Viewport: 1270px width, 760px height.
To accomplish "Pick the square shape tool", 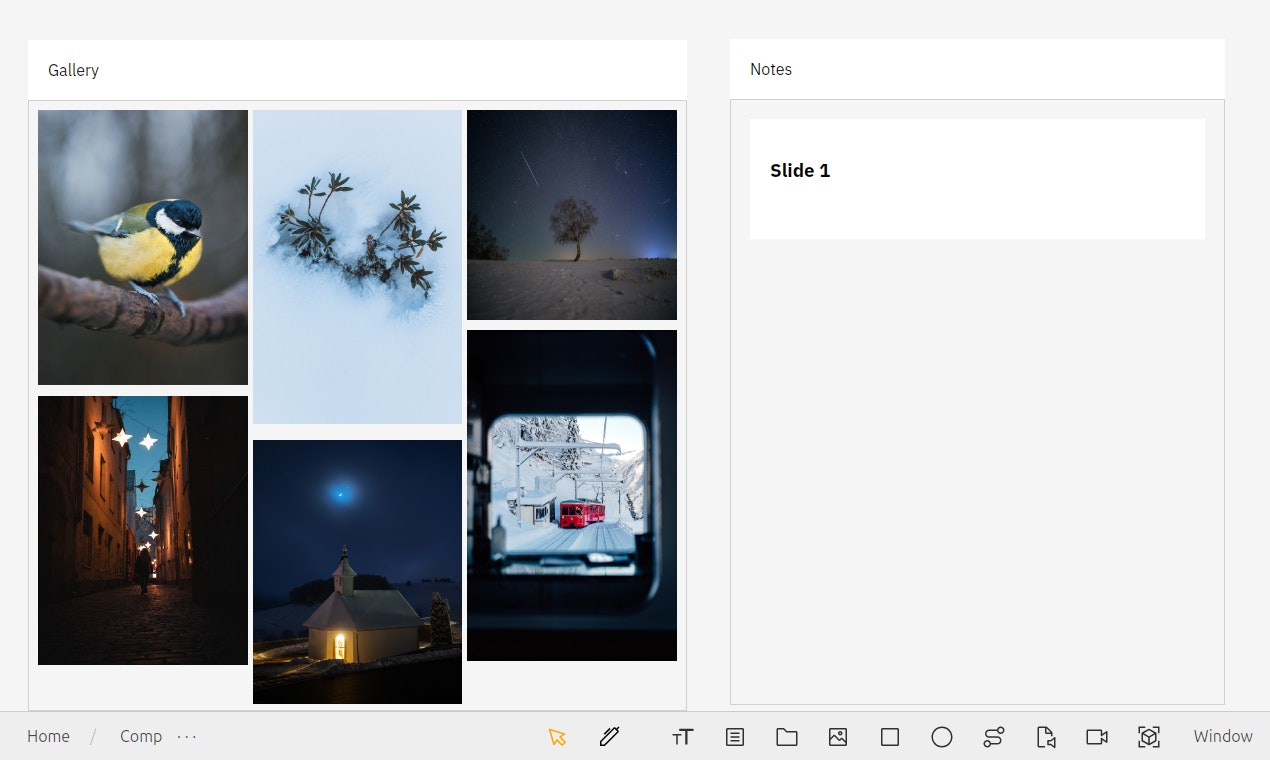I will coord(890,737).
